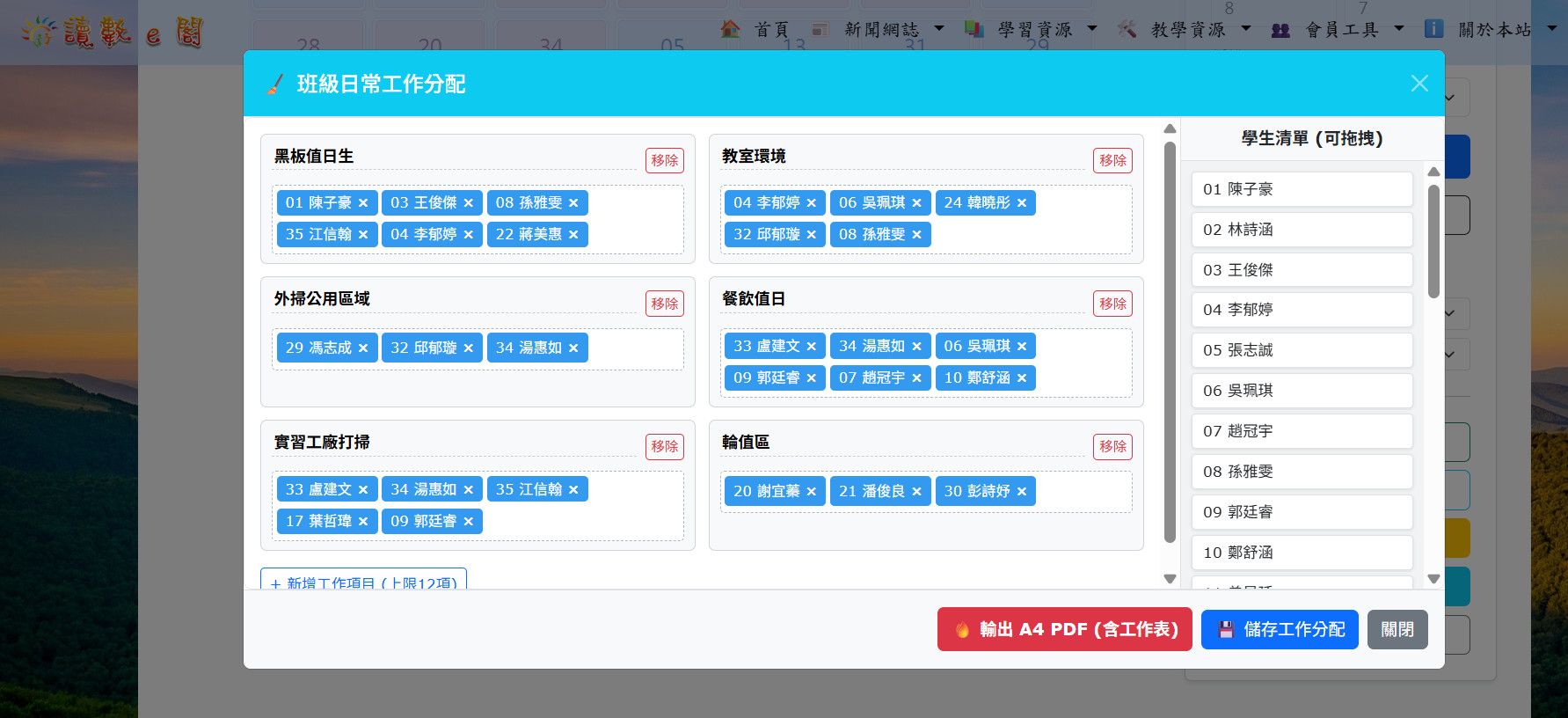Click 輸出 A4 PDF (含工作表) button
Screen dimensions: 1568x718
coord(1064,629)
